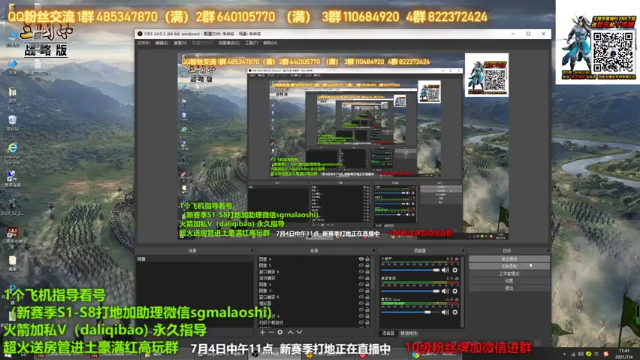Viewport: 640px width, 360px height.
Task: Mute the topmost mixer channel speaker icon
Action: [x=445, y=270]
